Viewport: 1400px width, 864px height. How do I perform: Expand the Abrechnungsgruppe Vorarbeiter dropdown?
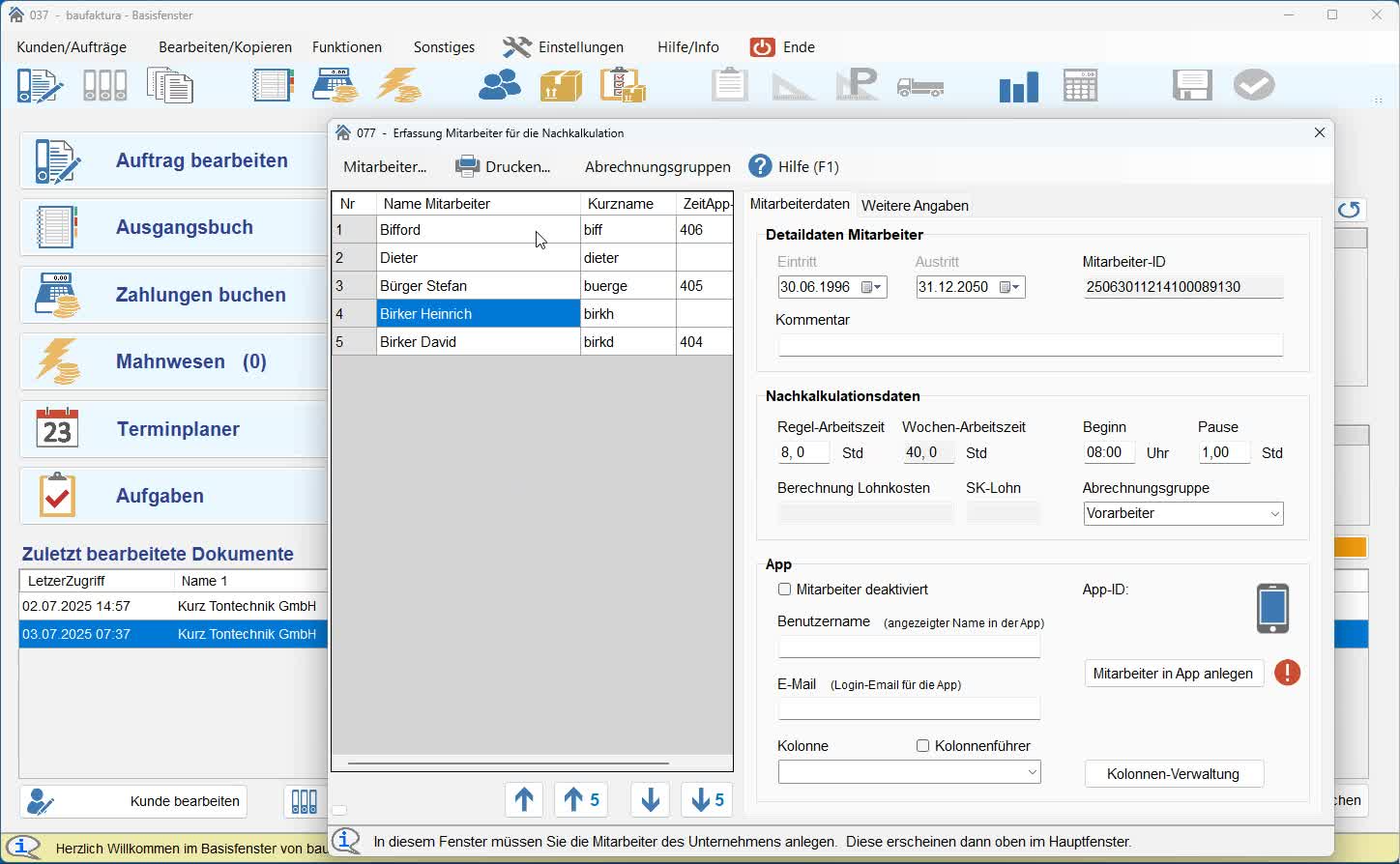click(x=1274, y=514)
